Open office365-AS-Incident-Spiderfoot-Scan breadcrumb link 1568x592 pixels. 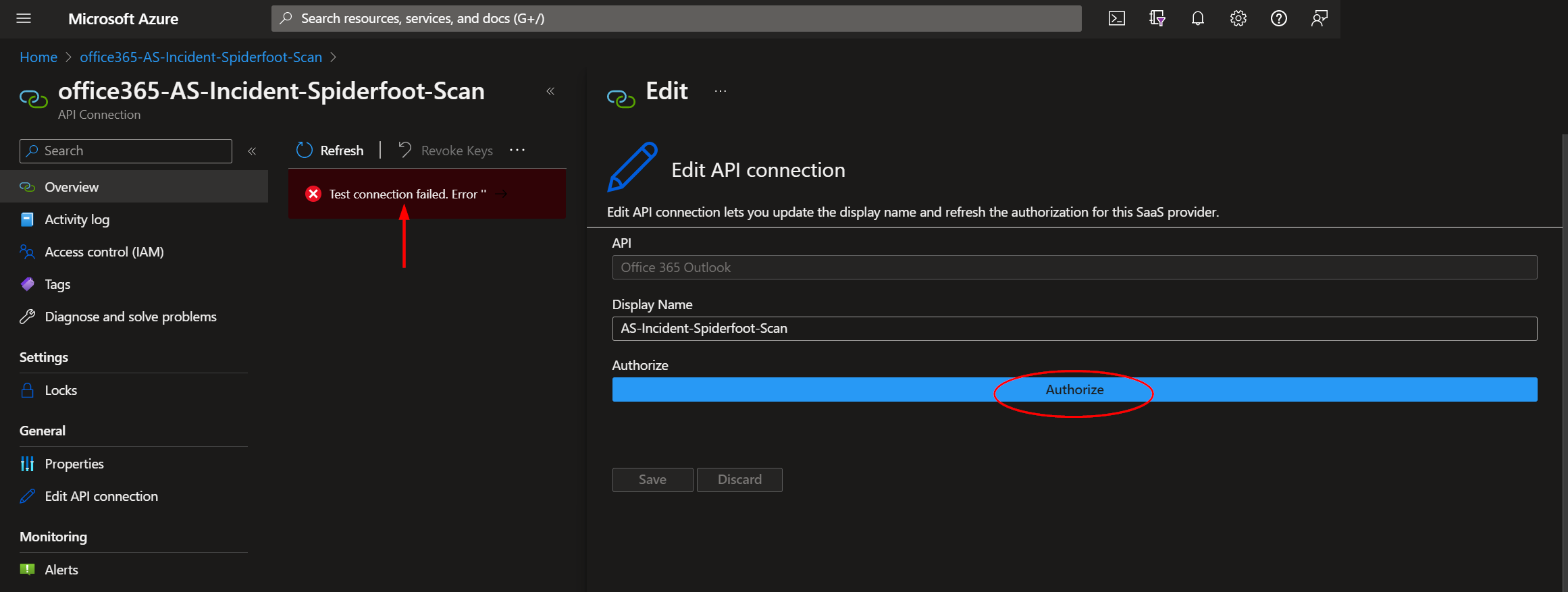coord(201,57)
